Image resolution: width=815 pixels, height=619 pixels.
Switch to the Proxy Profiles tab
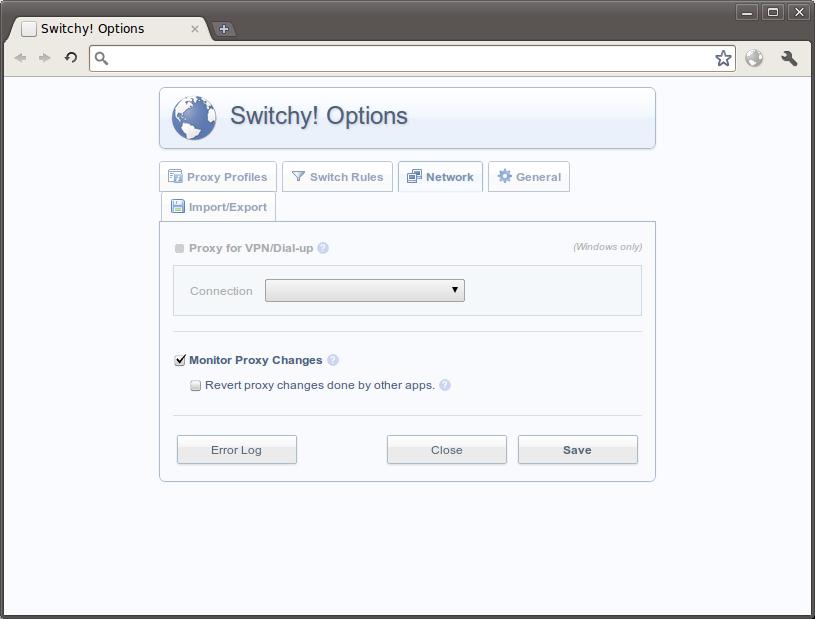218,177
